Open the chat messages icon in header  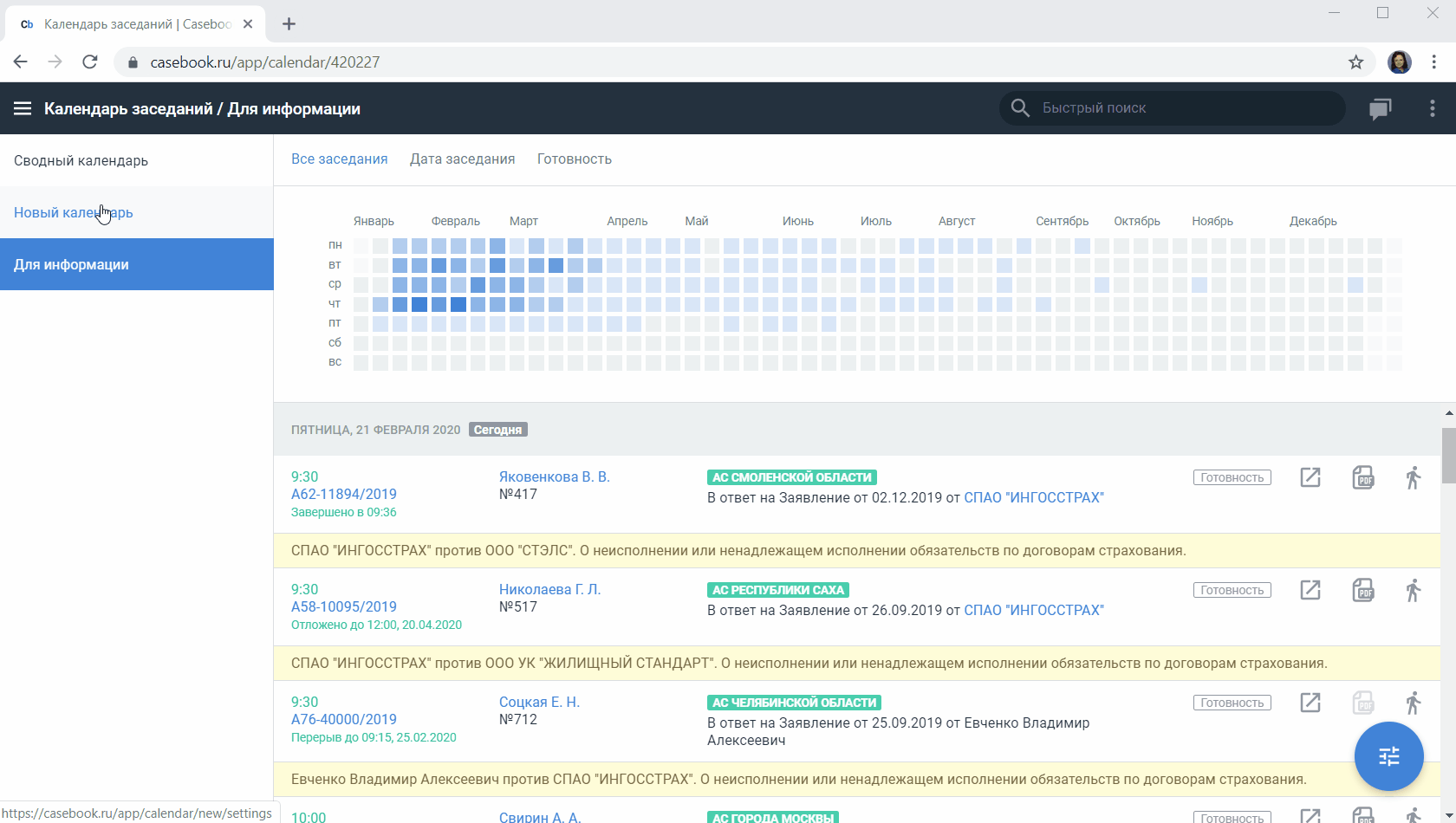[x=1380, y=108]
